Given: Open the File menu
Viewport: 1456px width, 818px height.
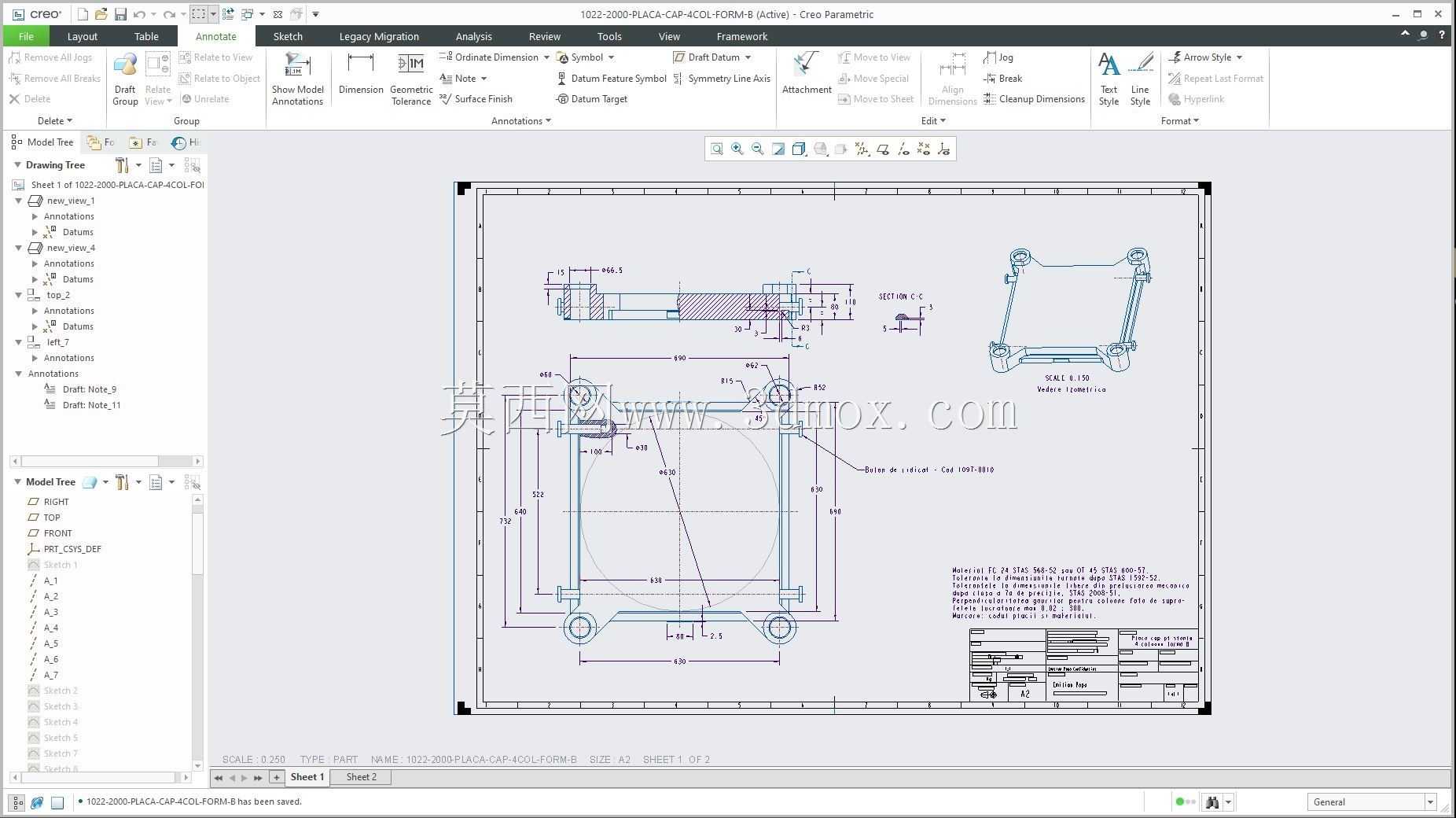Looking at the screenshot, I should [x=26, y=36].
